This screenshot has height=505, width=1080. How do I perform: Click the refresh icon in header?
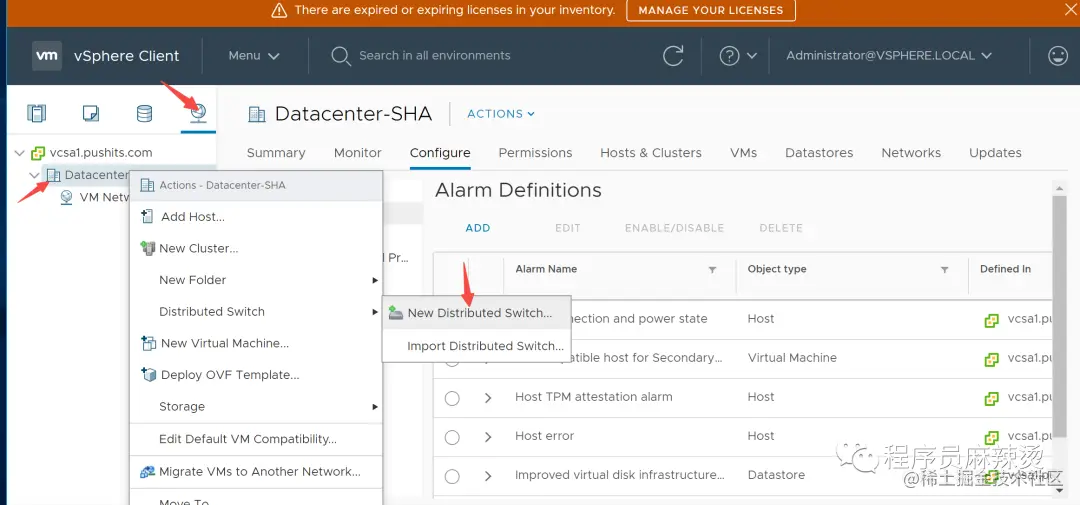point(673,56)
